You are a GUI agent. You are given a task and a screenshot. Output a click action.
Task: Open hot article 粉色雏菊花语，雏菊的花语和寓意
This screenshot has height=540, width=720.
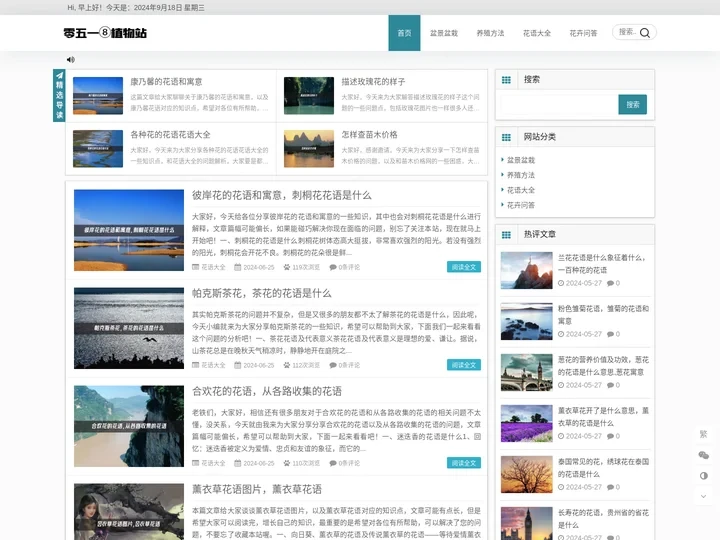tap(603, 315)
